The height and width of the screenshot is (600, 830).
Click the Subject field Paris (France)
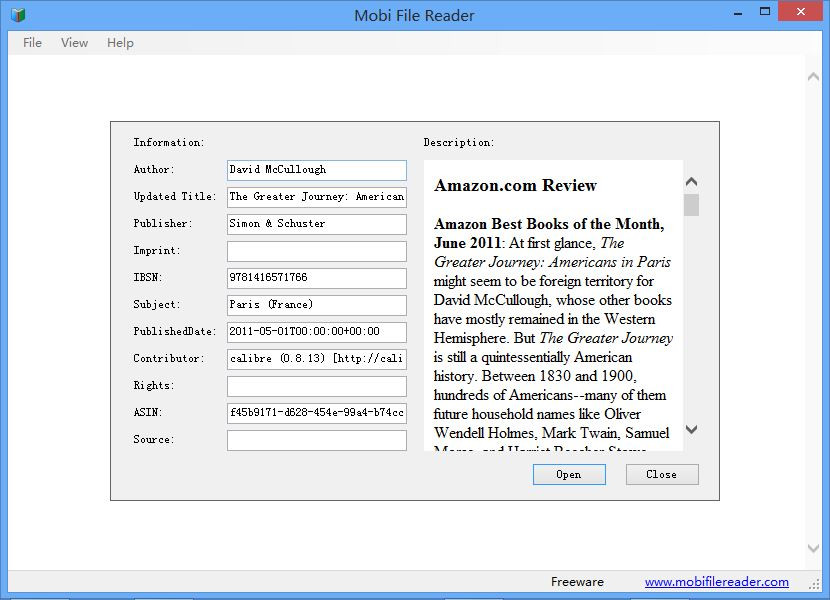click(x=317, y=305)
